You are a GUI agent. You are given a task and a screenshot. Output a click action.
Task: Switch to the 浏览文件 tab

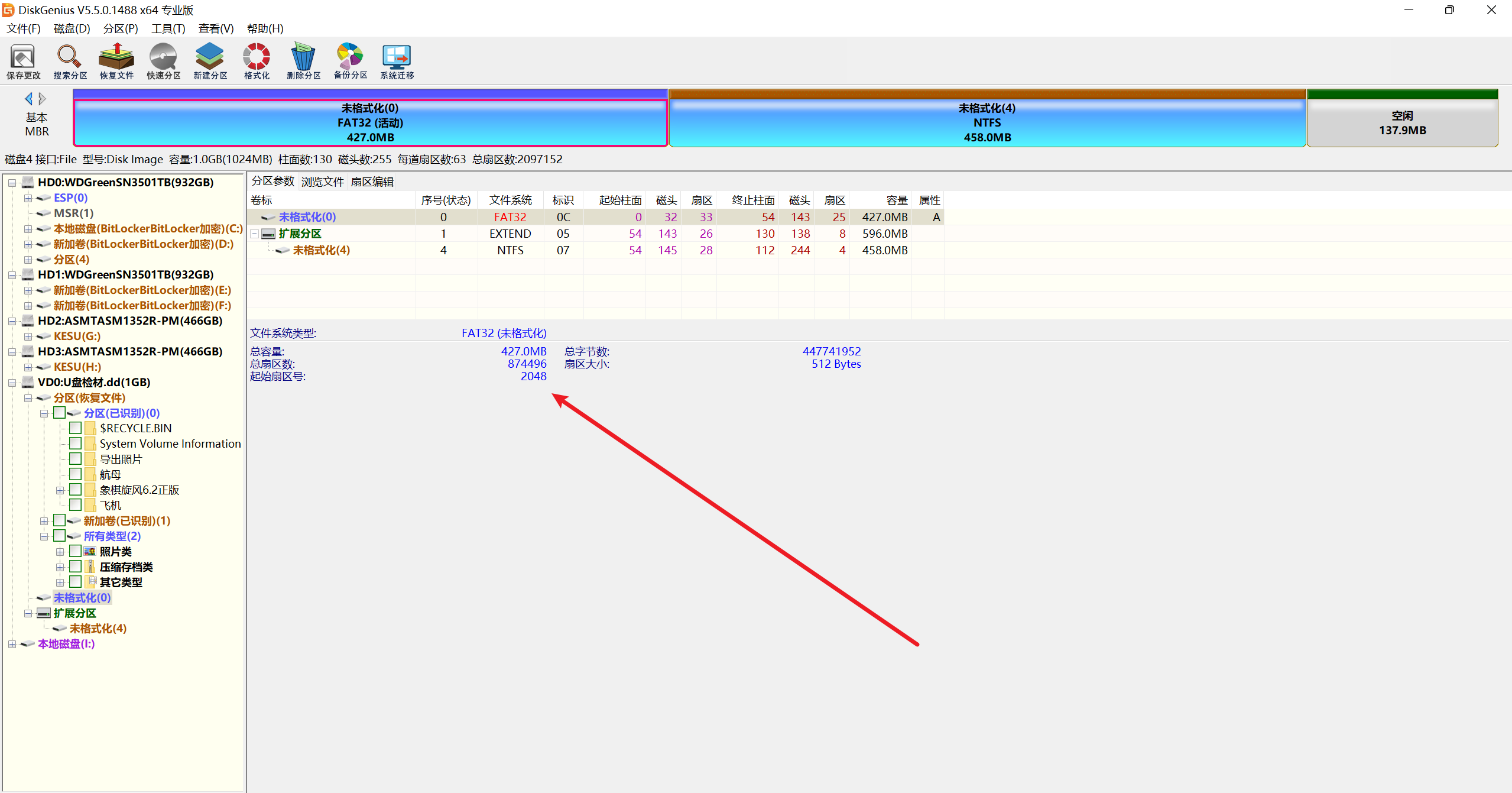(x=322, y=182)
